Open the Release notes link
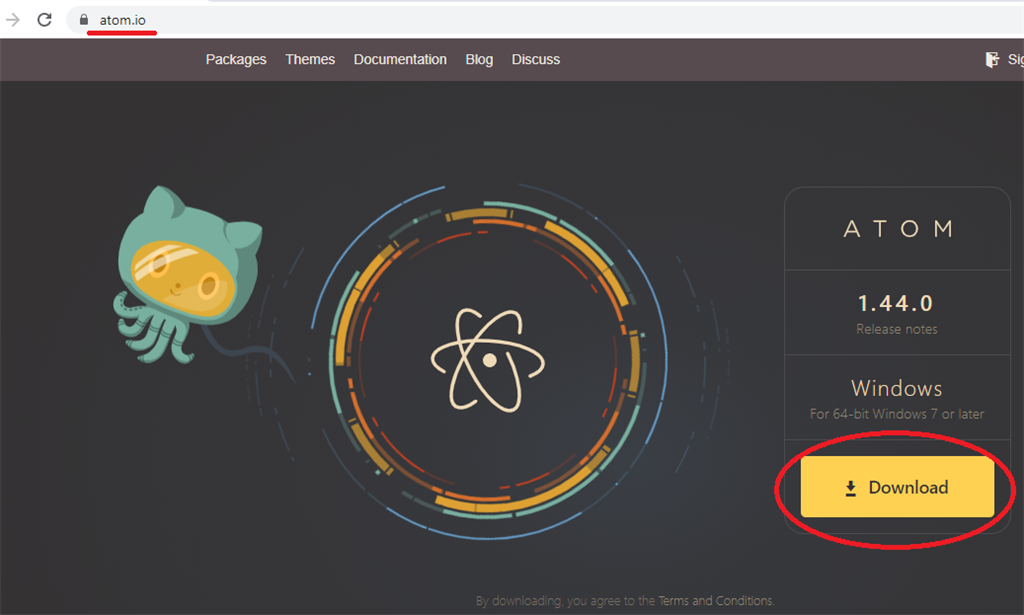The width and height of the screenshot is (1024, 615). click(x=897, y=329)
